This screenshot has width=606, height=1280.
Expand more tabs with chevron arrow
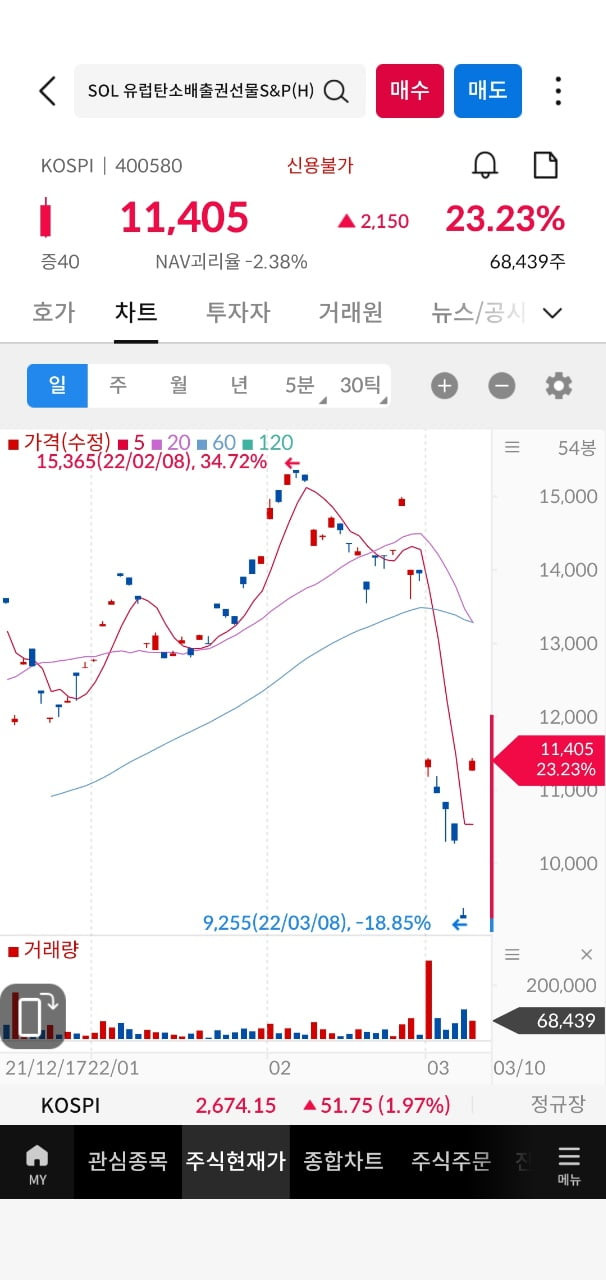552,313
